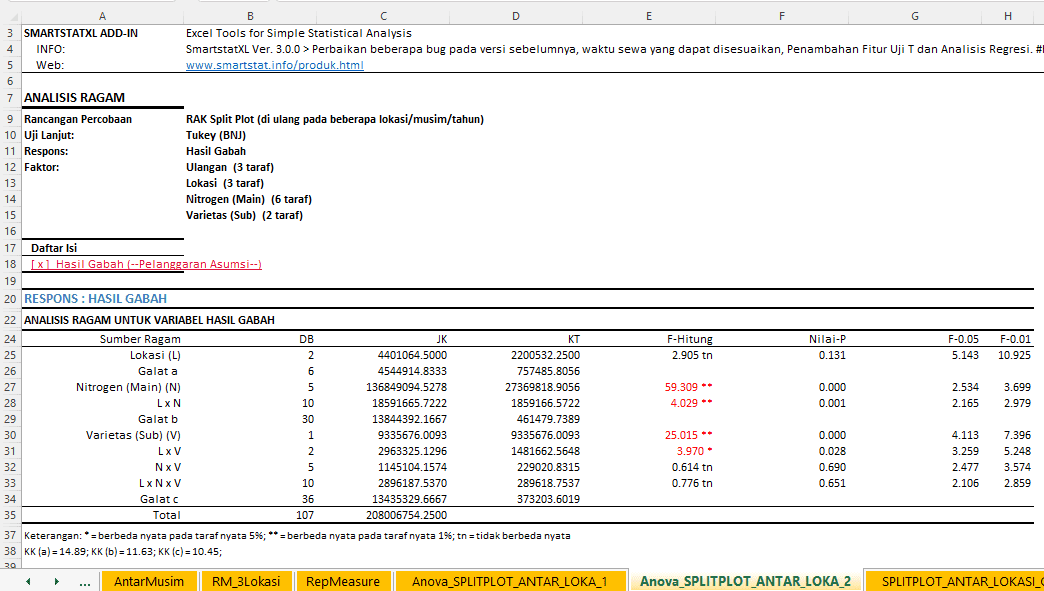The height and width of the screenshot is (591, 1044).
Task: Open the "..." sheet list control
Action: tap(85, 581)
